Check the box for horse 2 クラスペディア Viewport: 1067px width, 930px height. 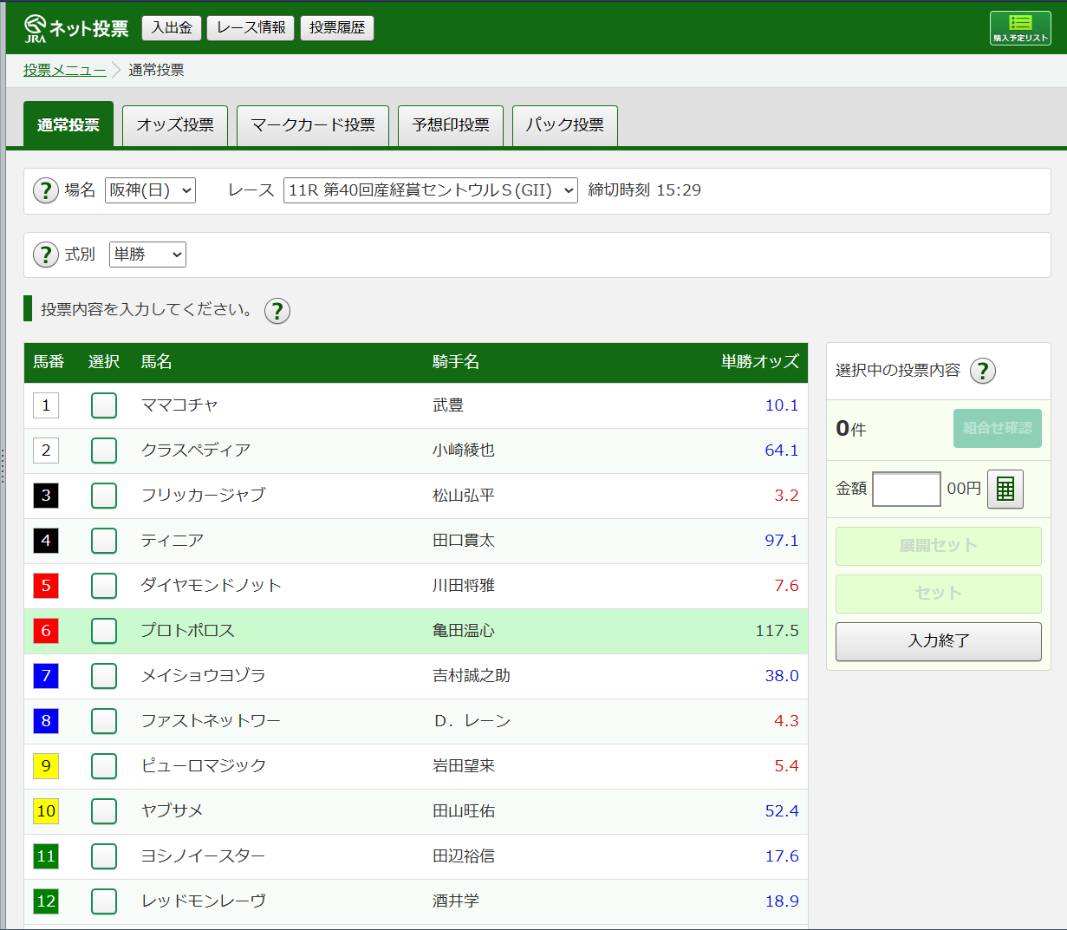coord(103,450)
